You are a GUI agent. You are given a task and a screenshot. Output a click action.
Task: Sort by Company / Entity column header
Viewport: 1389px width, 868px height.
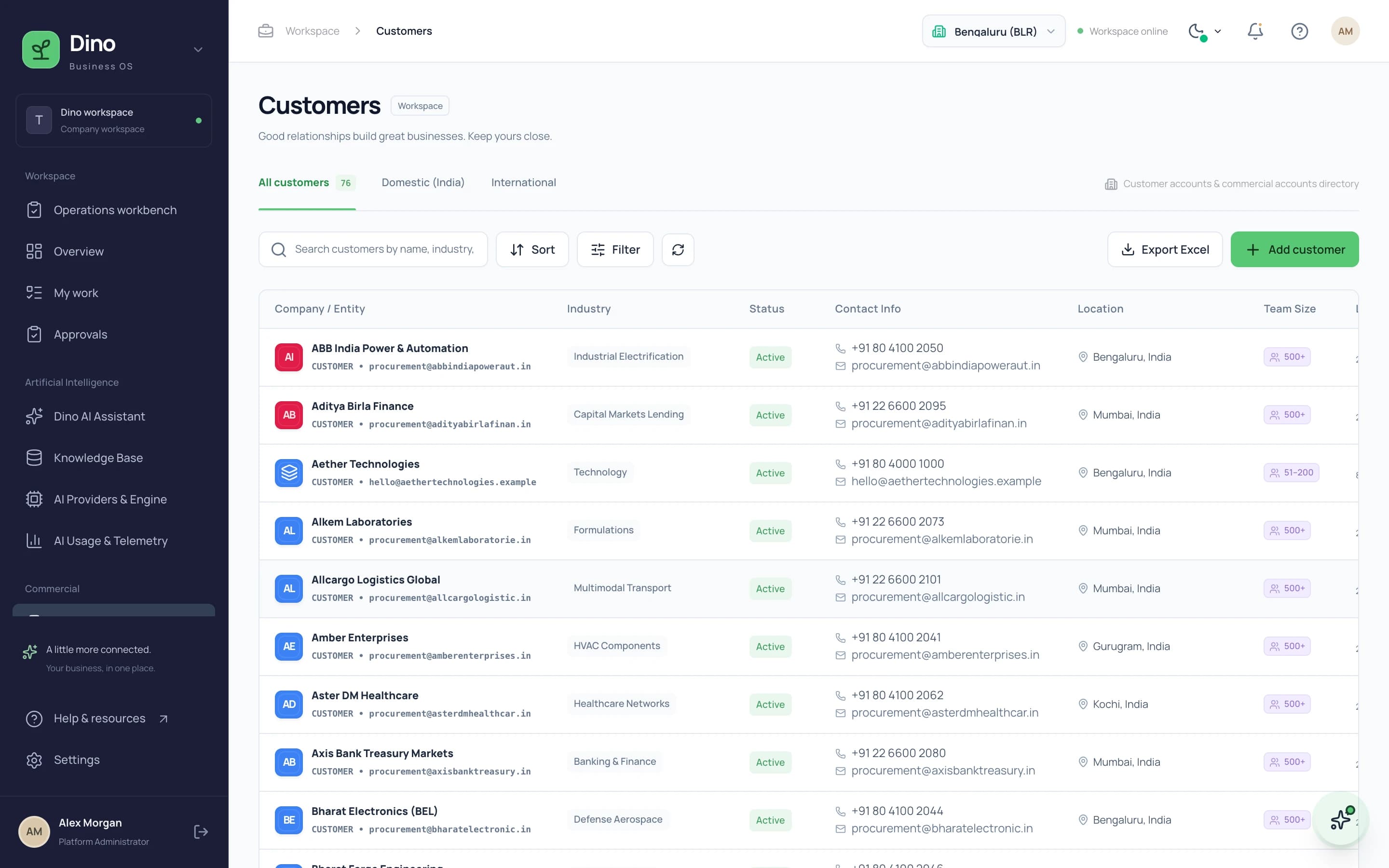tap(320, 309)
